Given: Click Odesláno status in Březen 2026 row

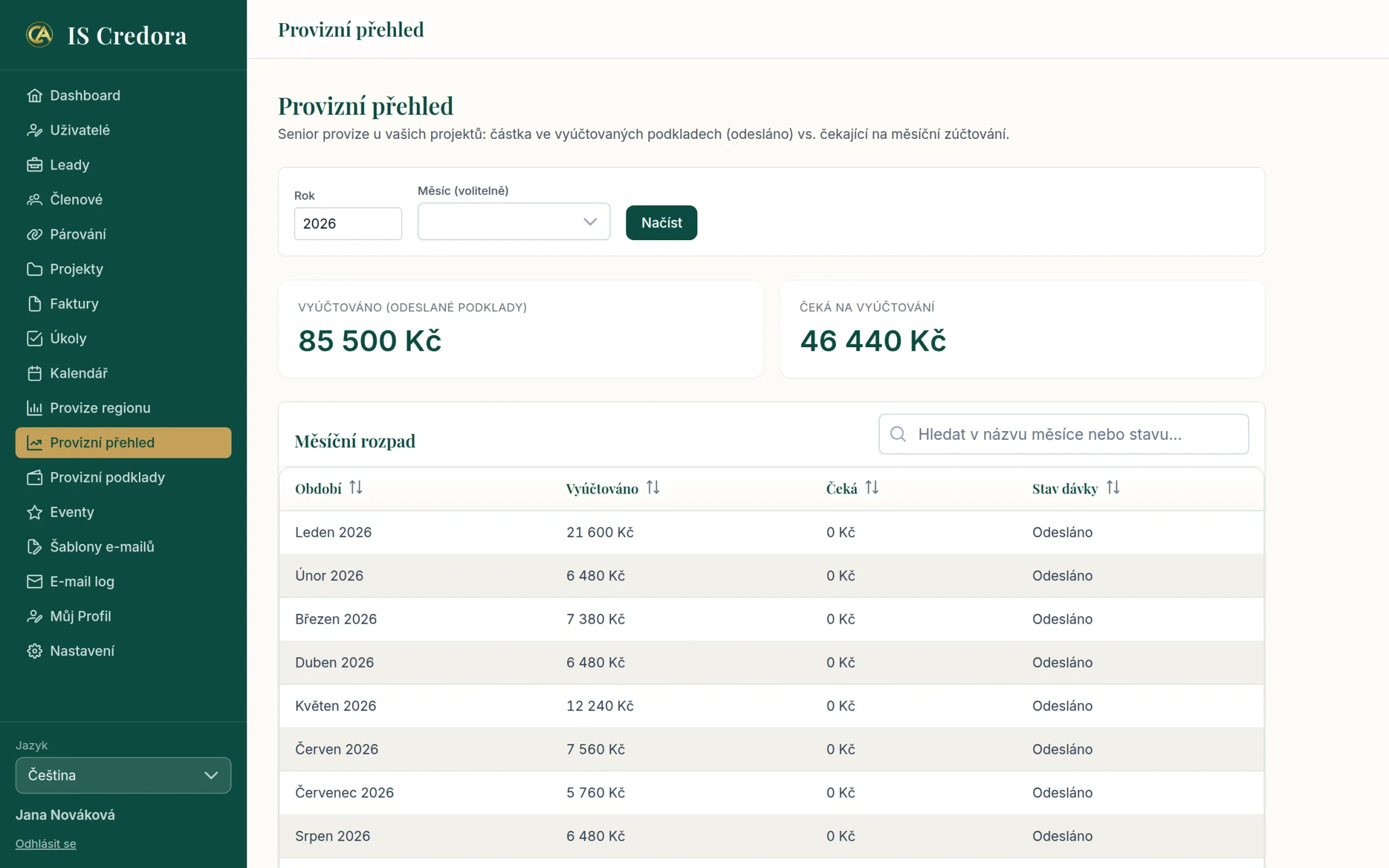Looking at the screenshot, I should coord(1063,619).
